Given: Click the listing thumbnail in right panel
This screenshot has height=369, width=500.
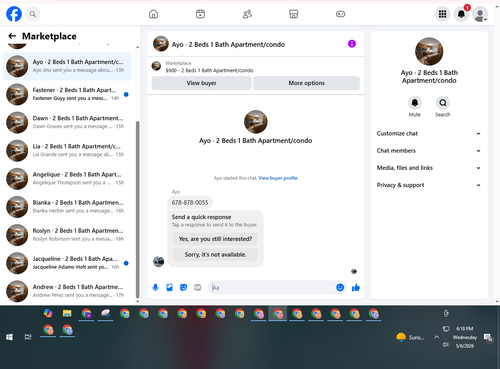Looking at the screenshot, I should point(429,51).
